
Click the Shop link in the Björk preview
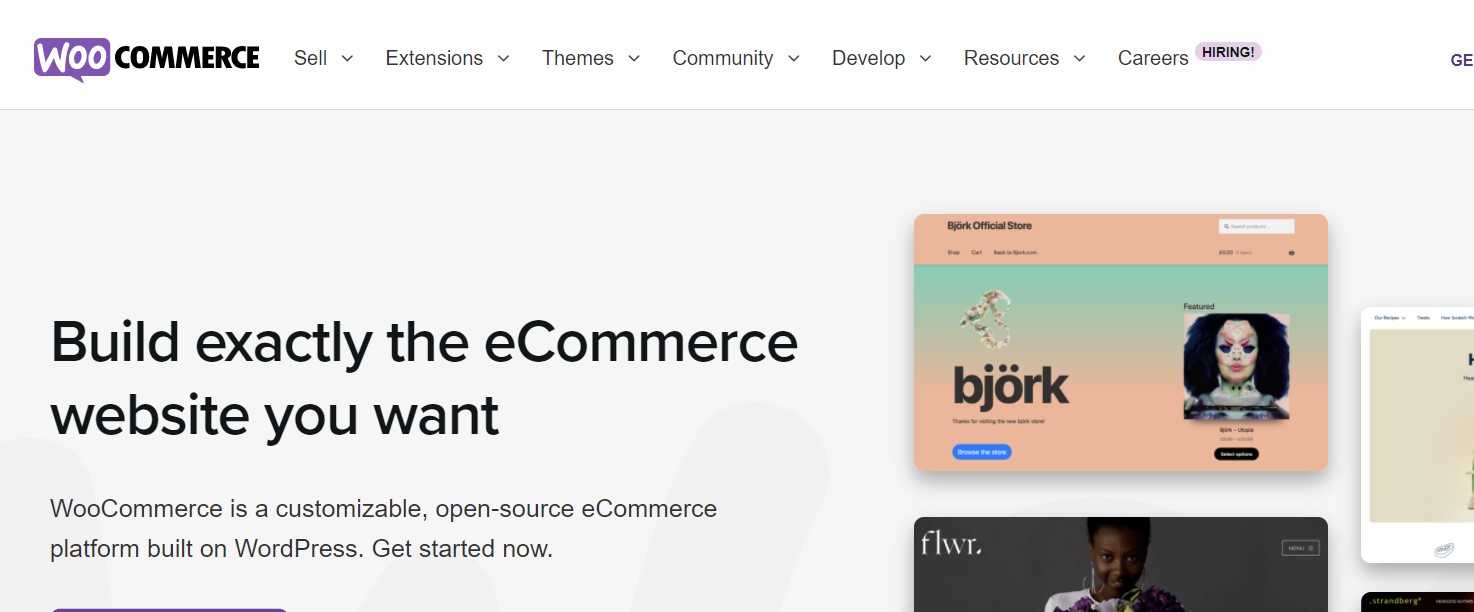click(953, 253)
